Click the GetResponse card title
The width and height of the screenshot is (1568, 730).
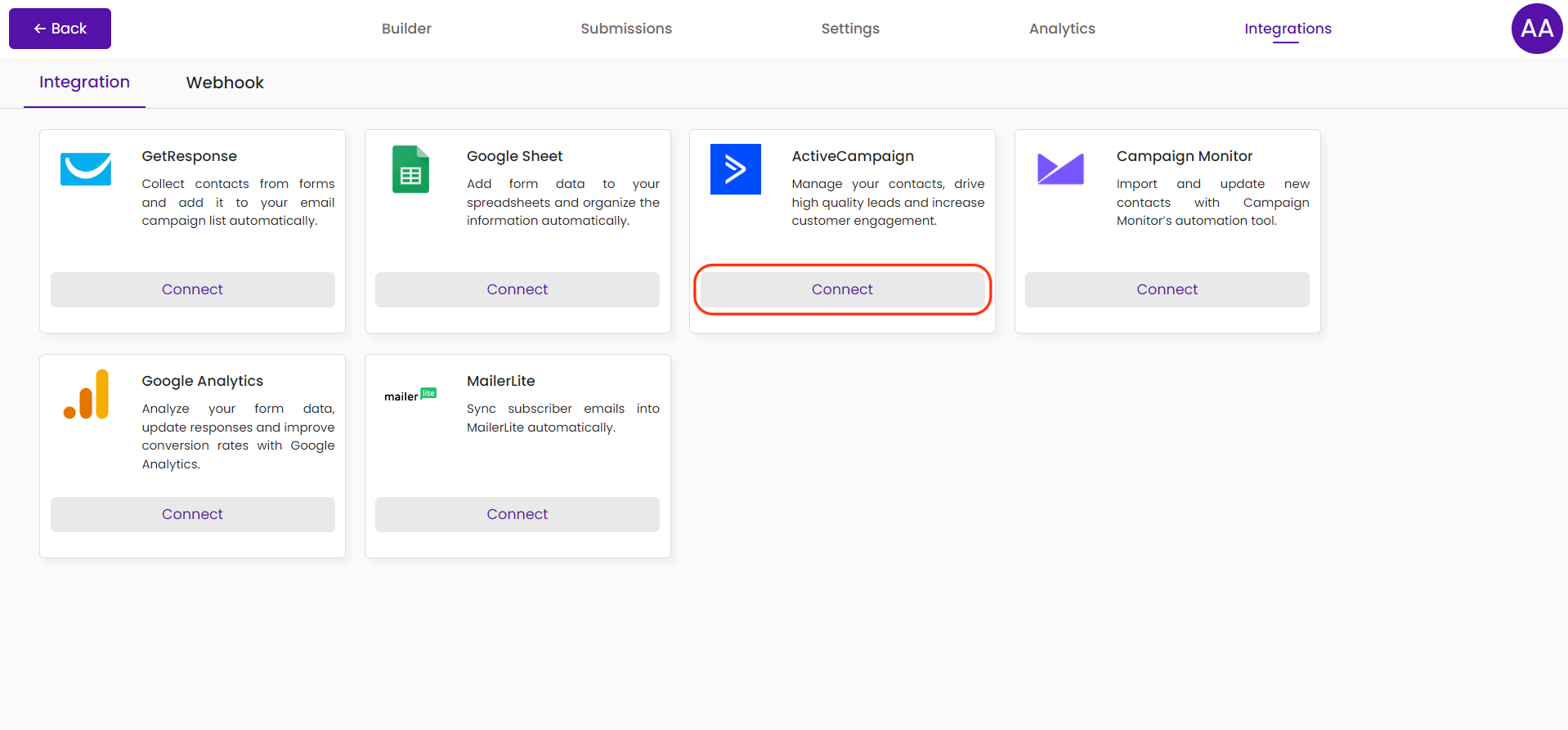[x=189, y=156]
